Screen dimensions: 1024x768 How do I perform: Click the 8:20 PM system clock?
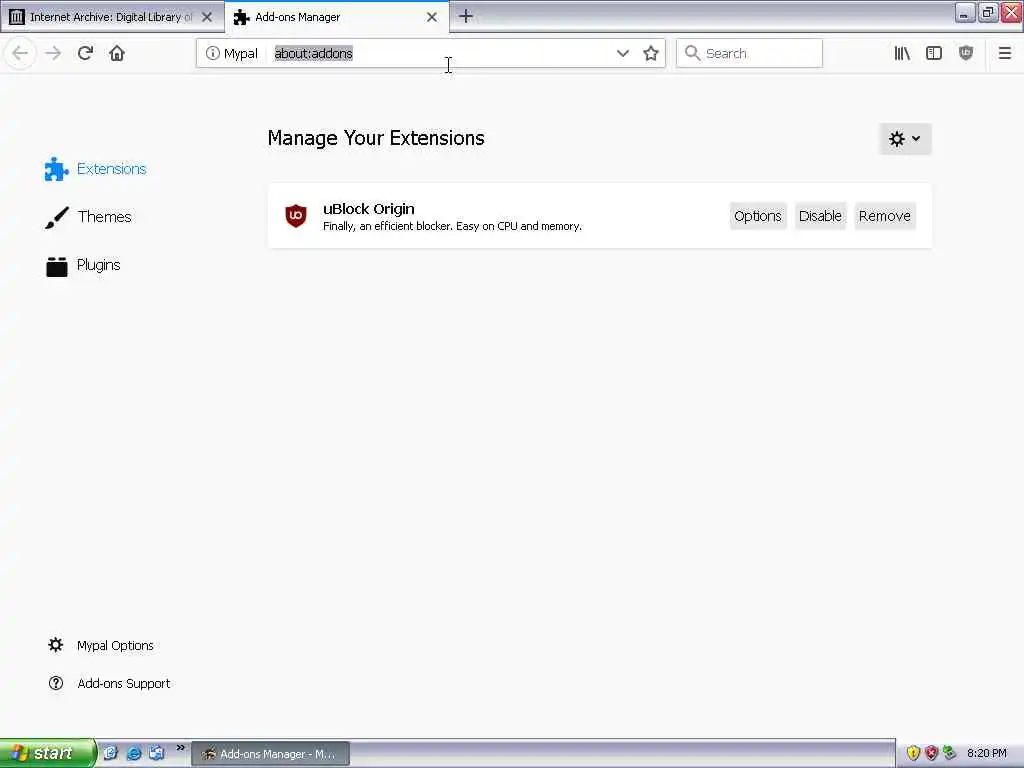(987, 754)
